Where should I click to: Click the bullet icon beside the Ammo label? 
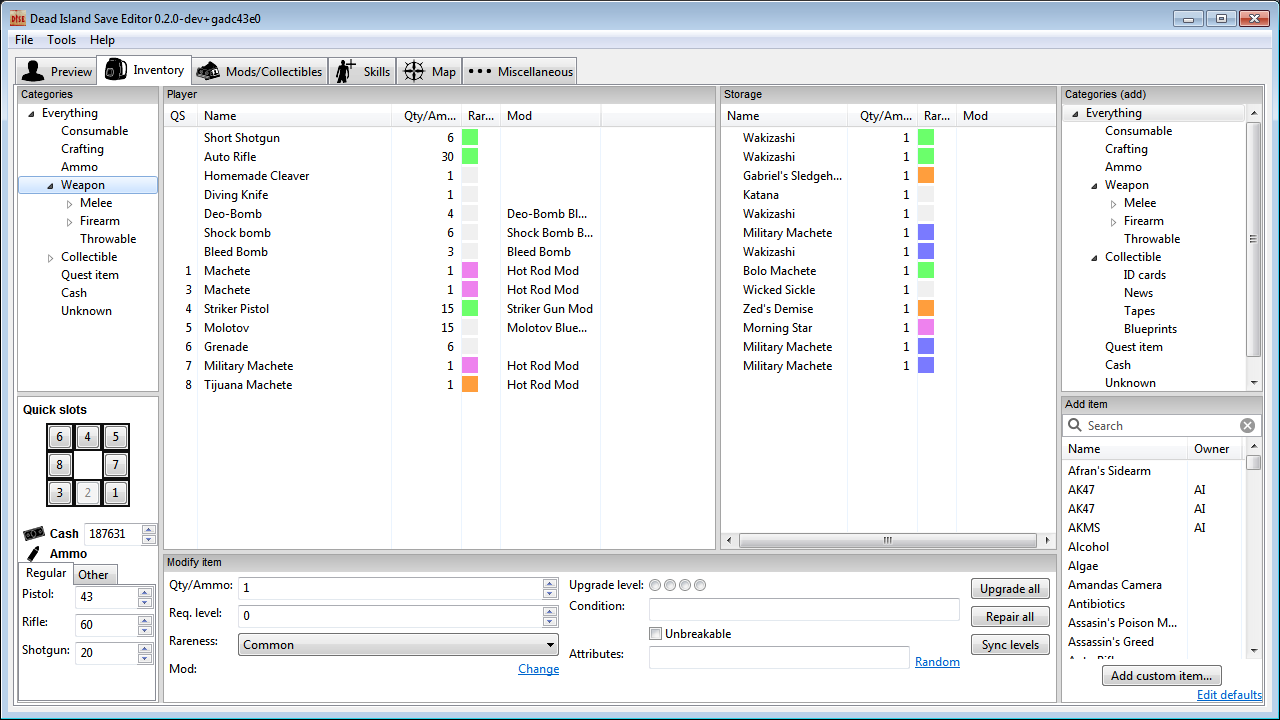click(34, 553)
